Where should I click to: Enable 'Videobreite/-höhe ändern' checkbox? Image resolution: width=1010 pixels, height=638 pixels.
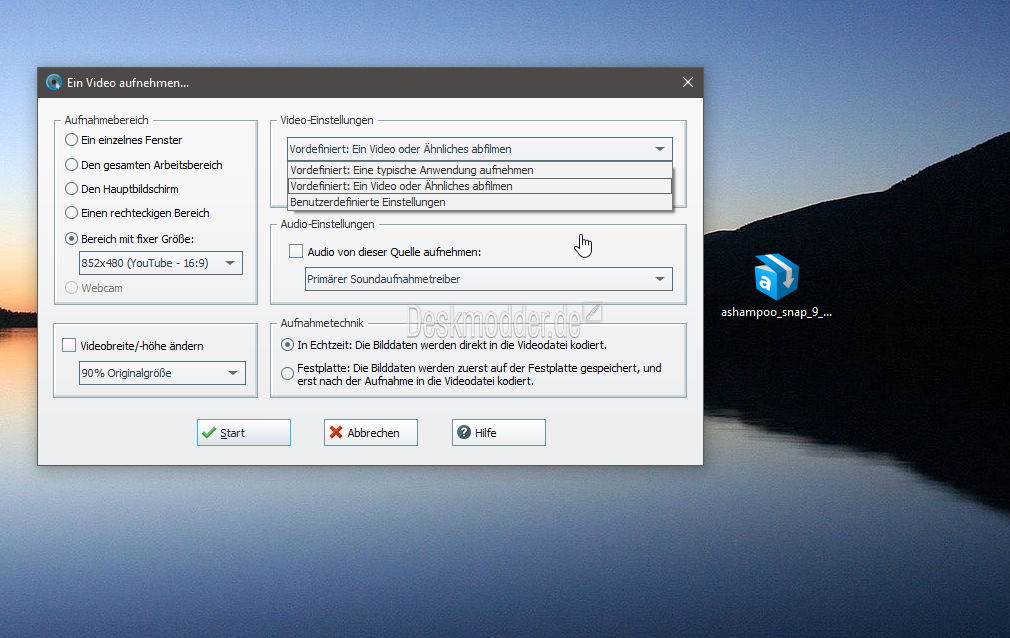click(x=69, y=345)
